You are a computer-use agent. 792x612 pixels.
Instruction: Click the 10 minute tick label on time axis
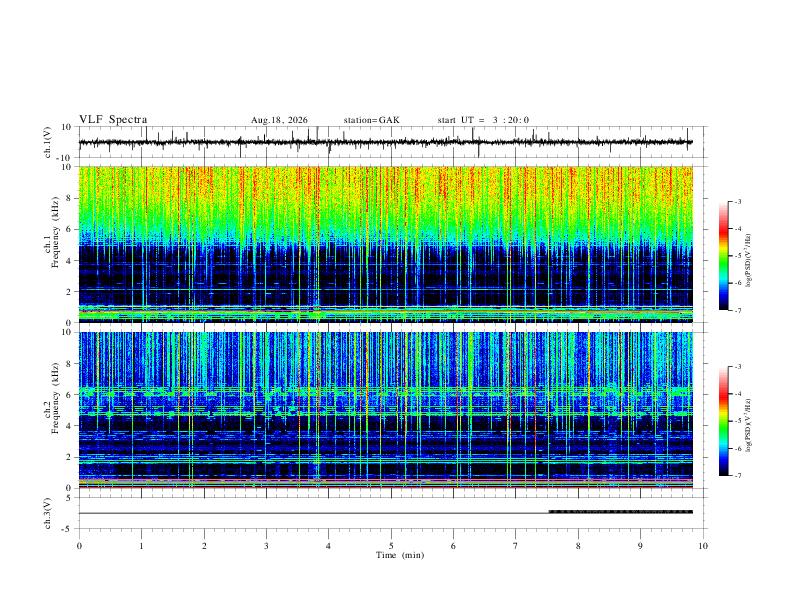pos(703,546)
